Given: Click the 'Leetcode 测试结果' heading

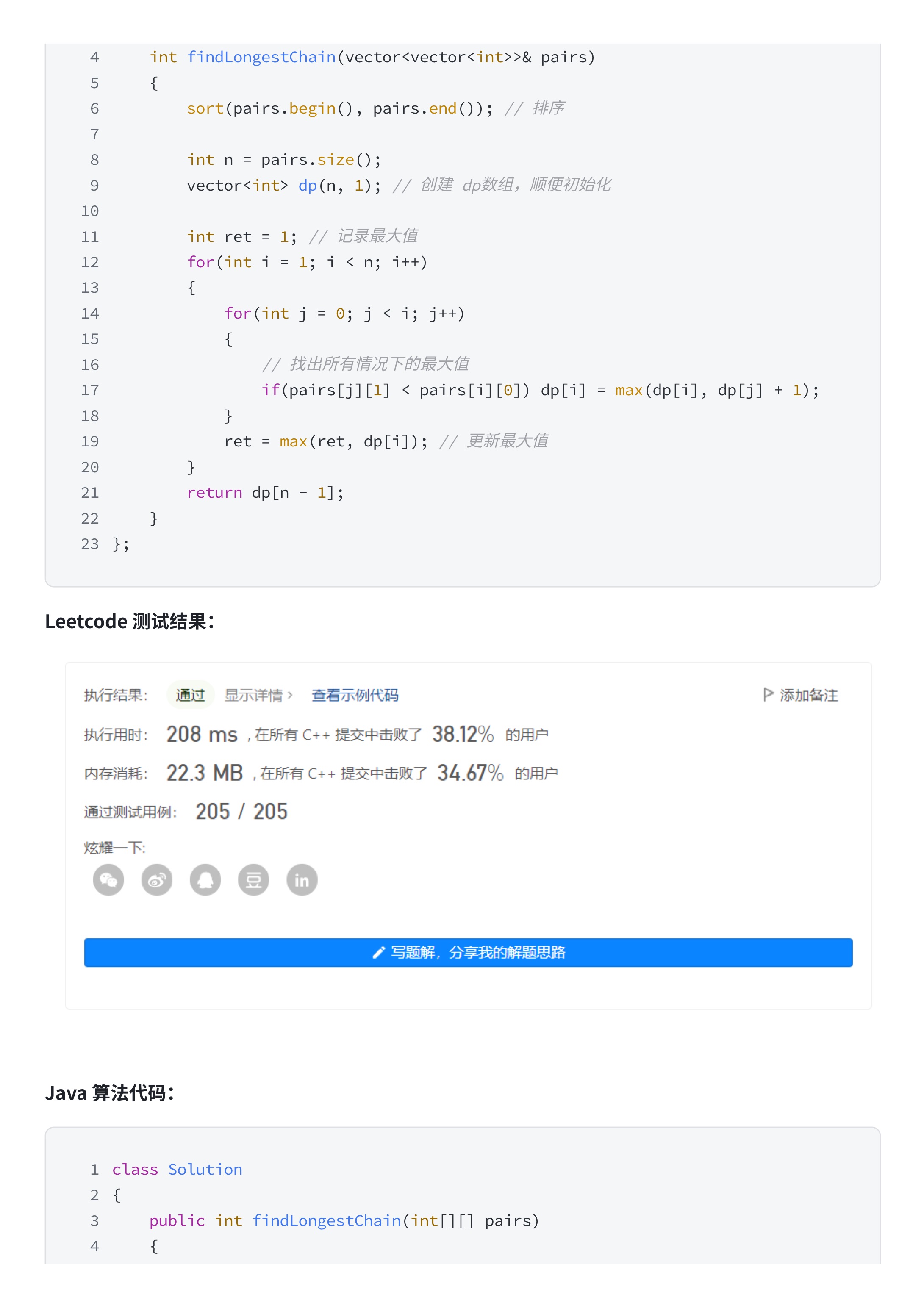Looking at the screenshot, I should (x=130, y=622).
